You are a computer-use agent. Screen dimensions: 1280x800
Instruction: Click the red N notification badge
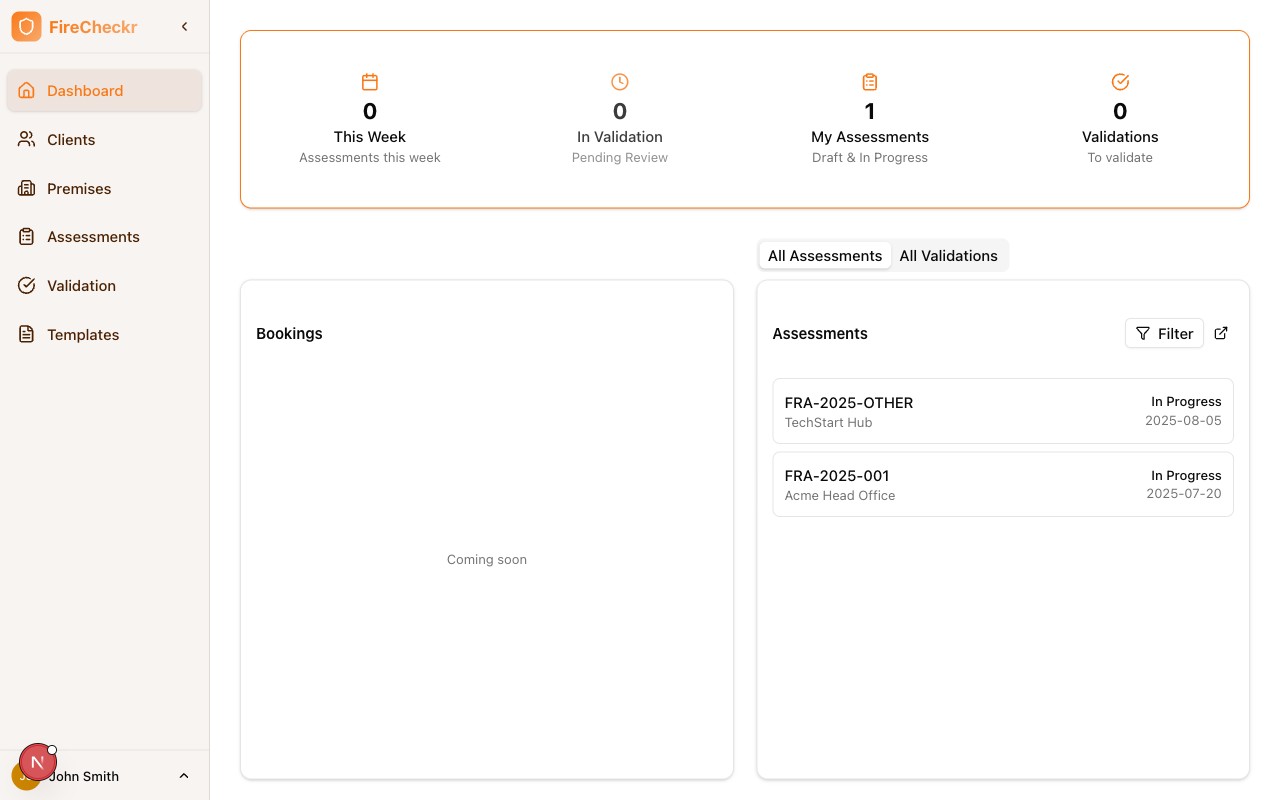click(37, 763)
